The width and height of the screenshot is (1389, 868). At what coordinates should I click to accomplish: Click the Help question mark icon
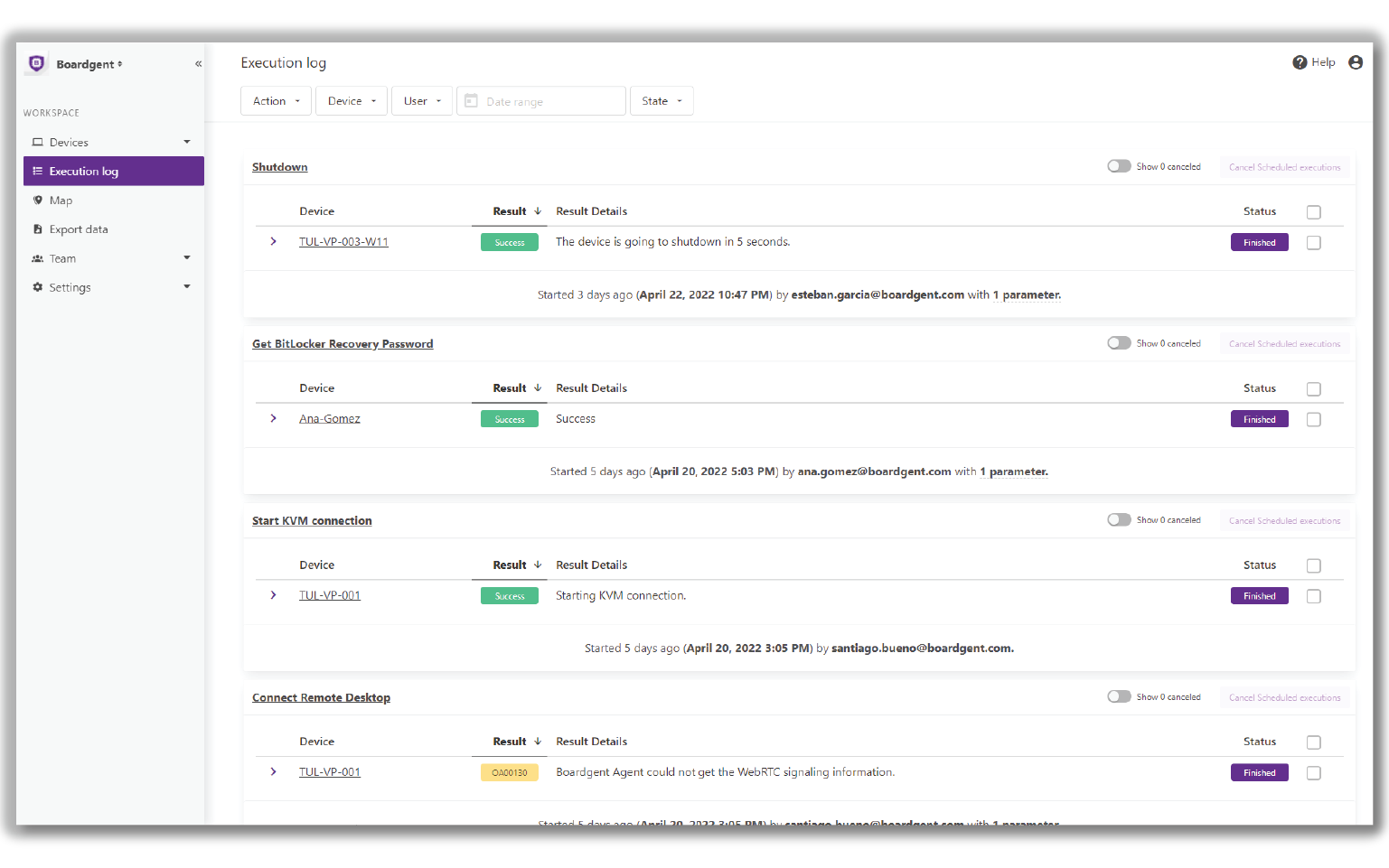pyautogui.click(x=1300, y=62)
